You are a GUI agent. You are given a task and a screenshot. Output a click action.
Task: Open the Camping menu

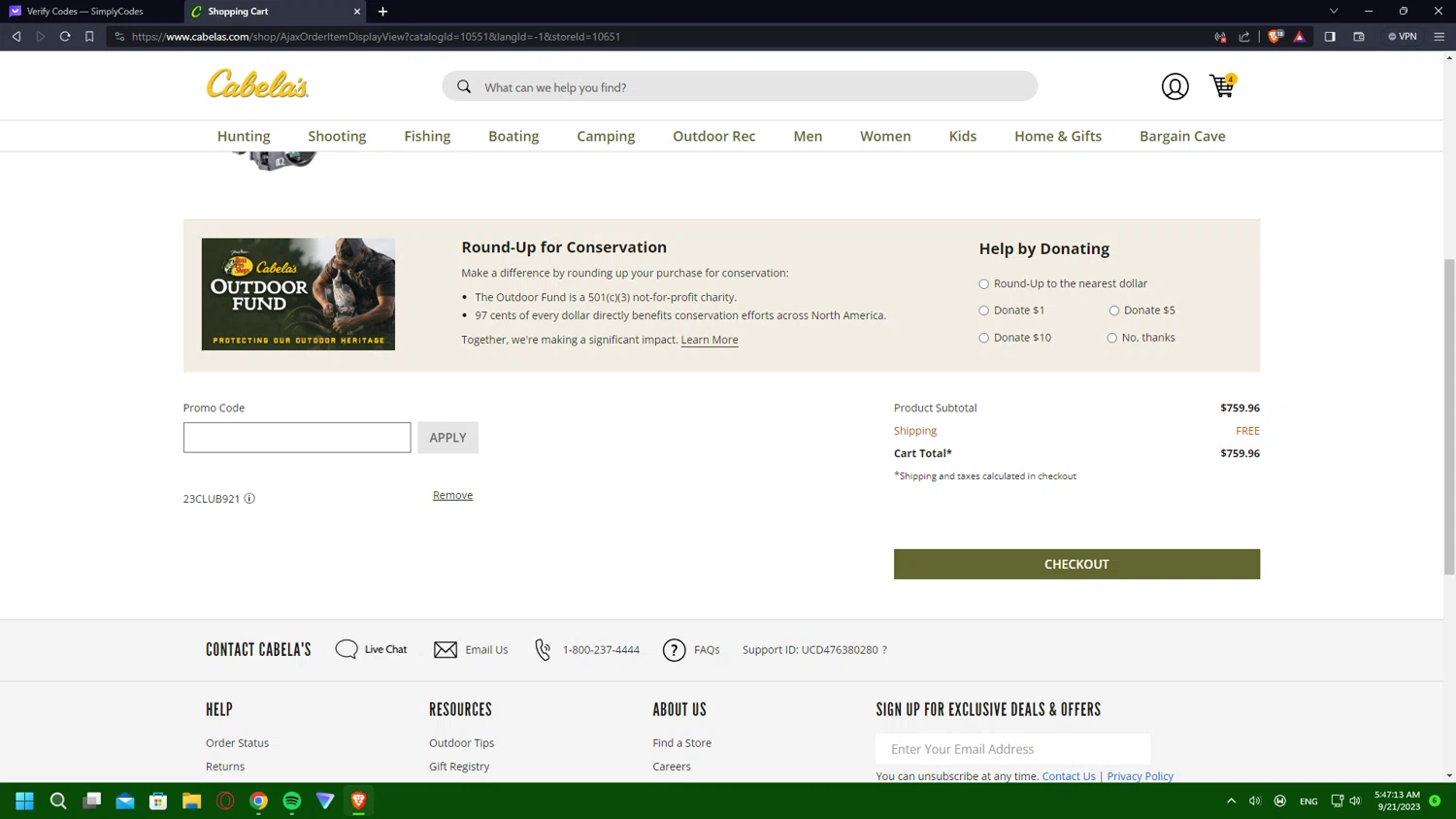(606, 136)
